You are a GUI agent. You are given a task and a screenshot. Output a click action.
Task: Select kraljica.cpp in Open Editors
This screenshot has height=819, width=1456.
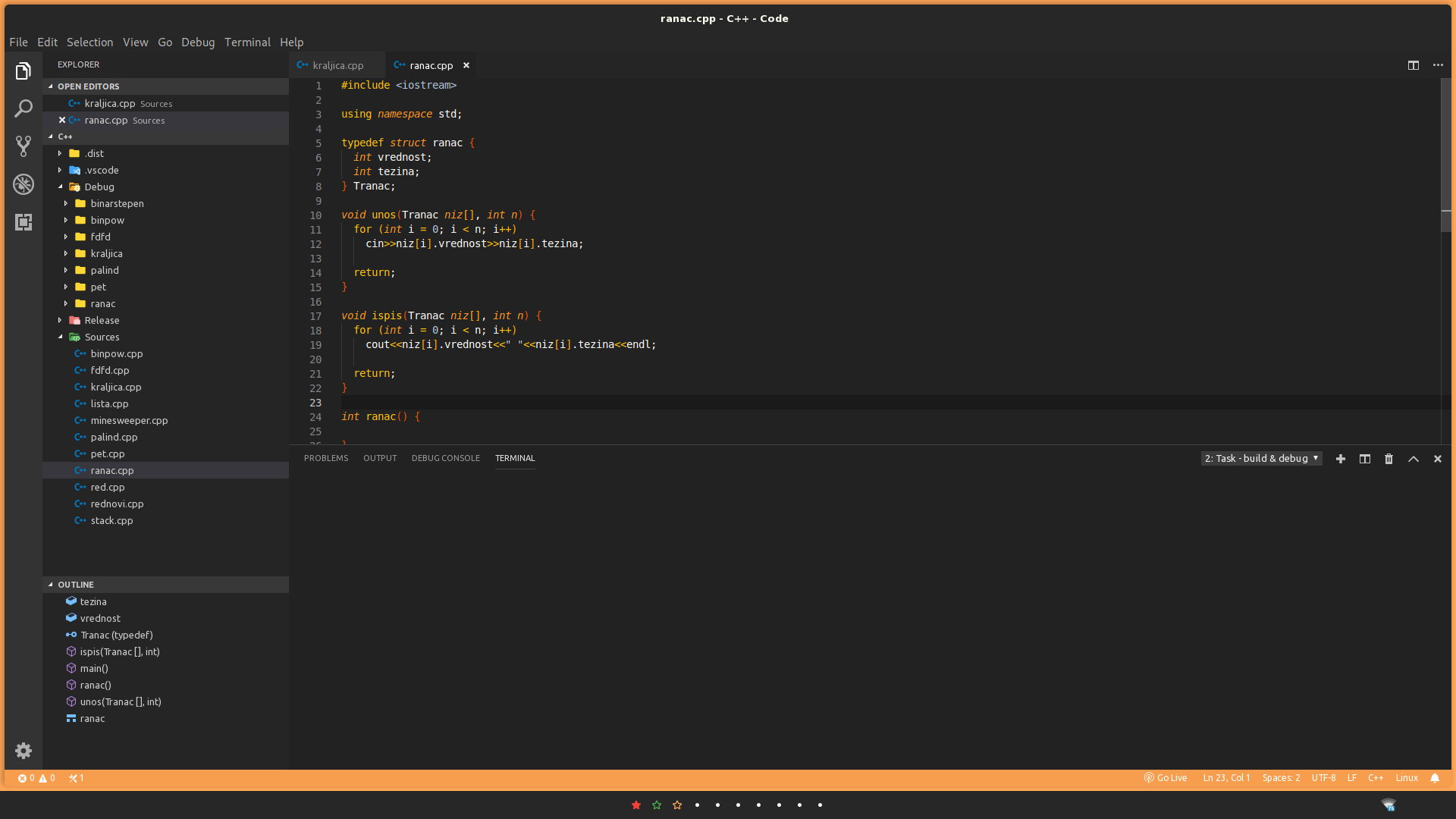click(165, 103)
